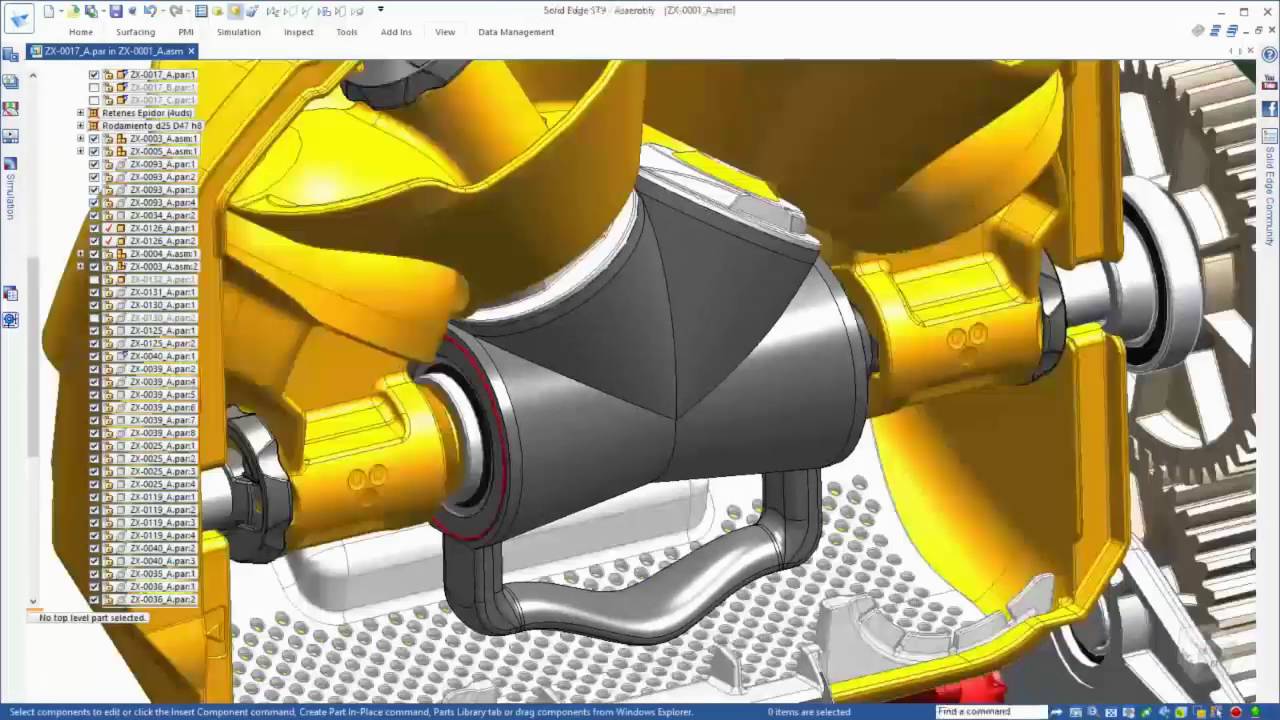Image resolution: width=1280 pixels, height=720 pixels.
Task: Click the Open file icon
Action: [75, 11]
